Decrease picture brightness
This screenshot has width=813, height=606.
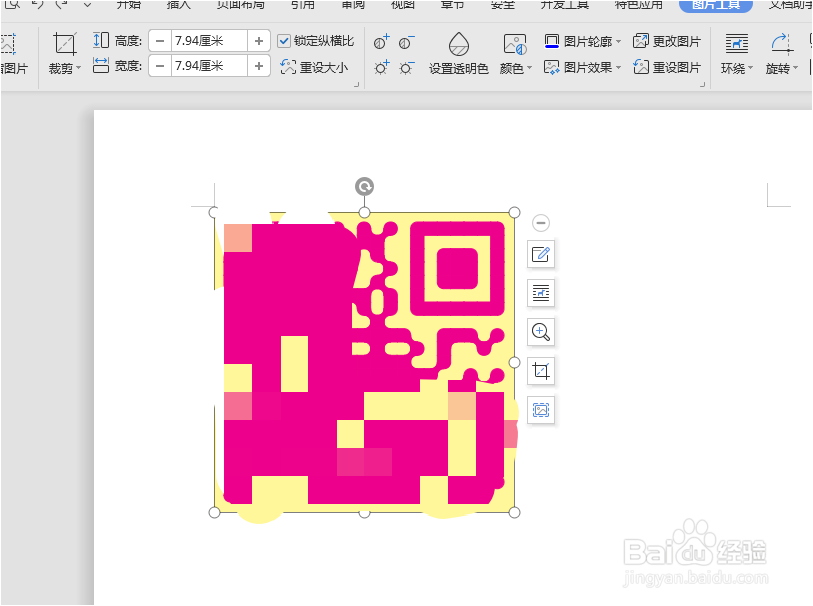(406, 67)
